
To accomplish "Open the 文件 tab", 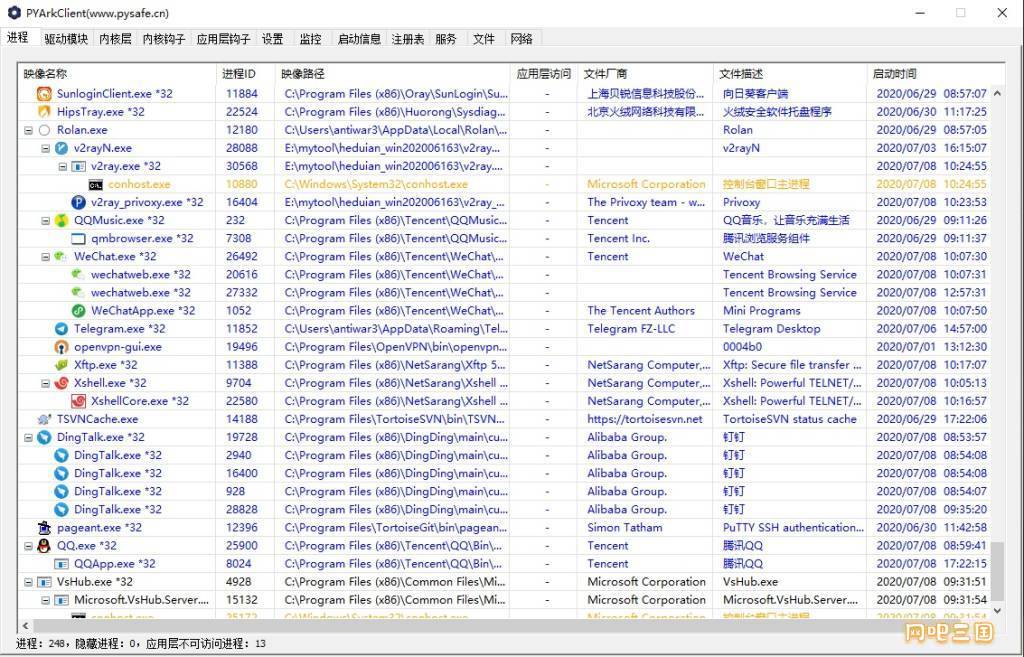I will tap(484, 39).
